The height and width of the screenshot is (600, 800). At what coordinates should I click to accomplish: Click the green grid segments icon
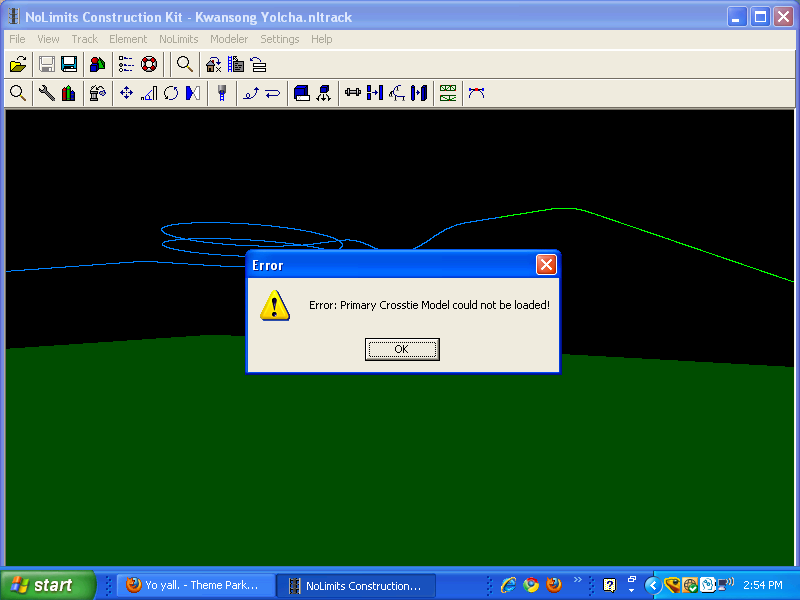click(448, 93)
